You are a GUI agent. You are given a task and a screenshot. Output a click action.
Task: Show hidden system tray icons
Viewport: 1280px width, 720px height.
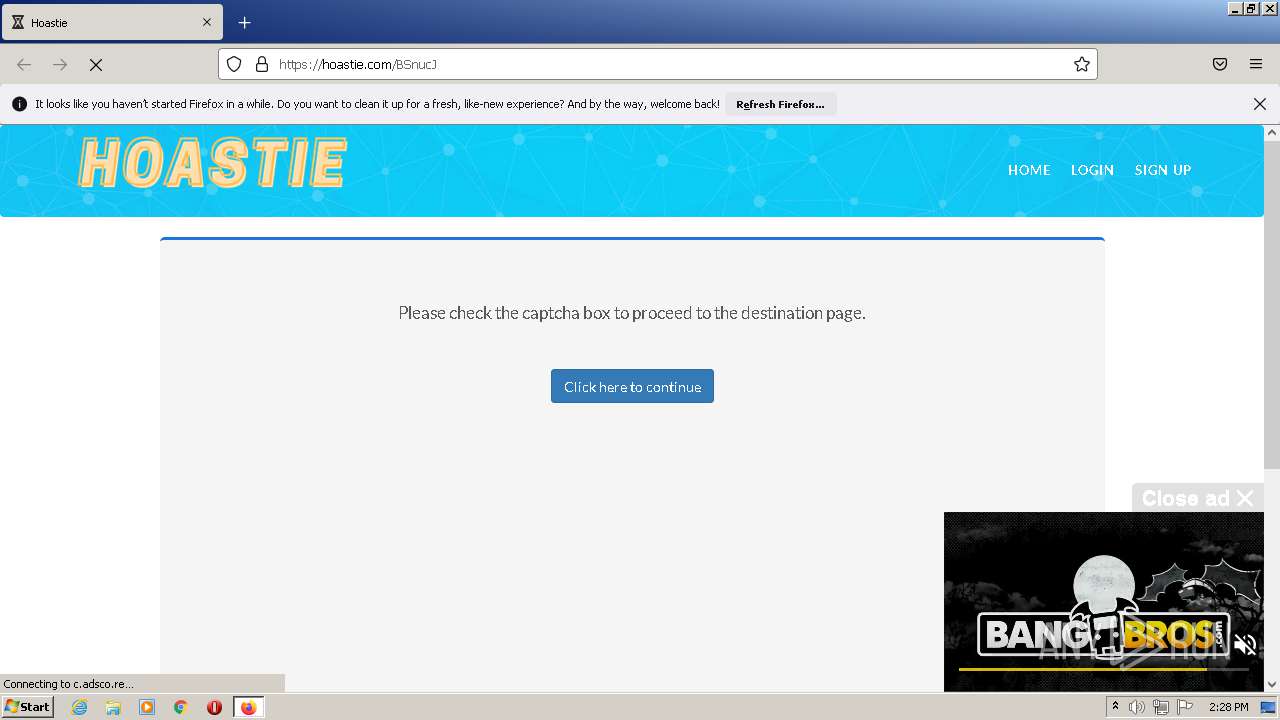1115,707
